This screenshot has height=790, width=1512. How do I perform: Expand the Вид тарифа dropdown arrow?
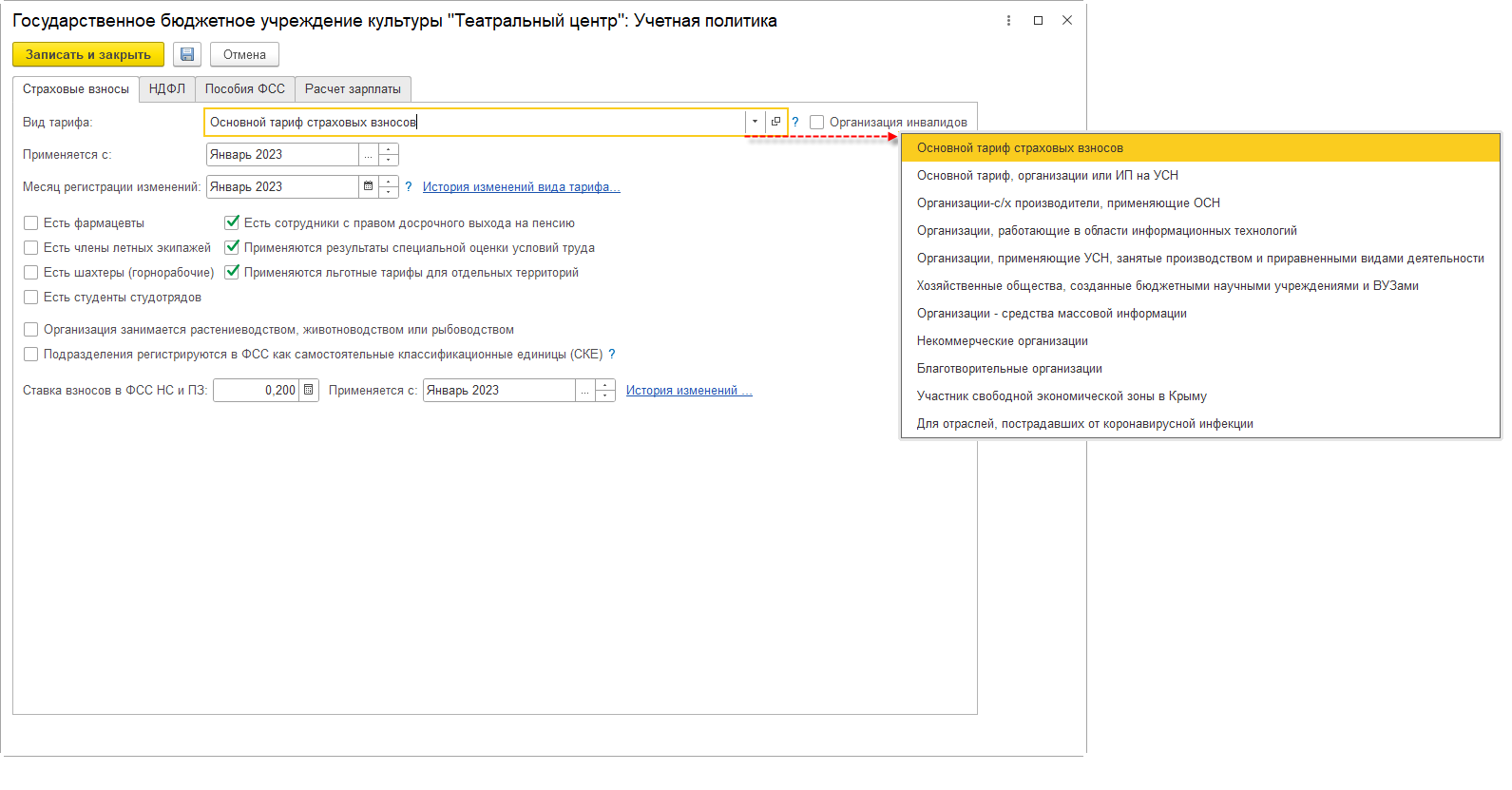pyautogui.click(x=756, y=122)
